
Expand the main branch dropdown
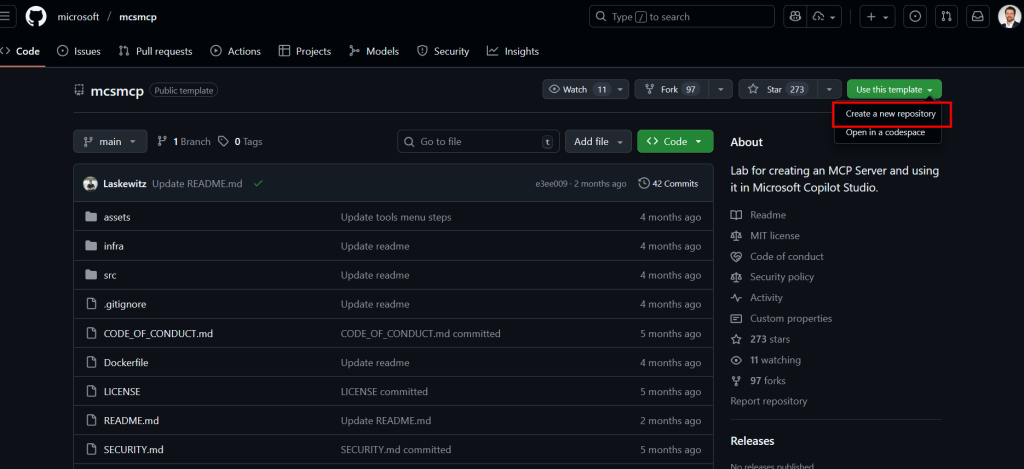(110, 142)
